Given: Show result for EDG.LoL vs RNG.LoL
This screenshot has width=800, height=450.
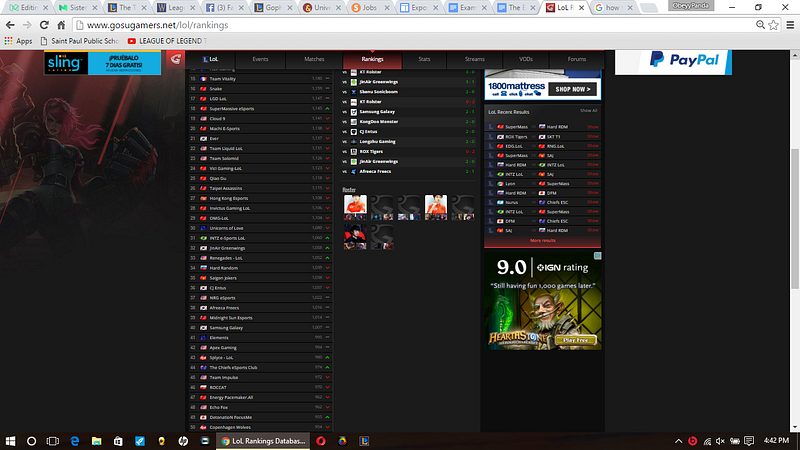Looking at the screenshot, I should coord(592,146).
